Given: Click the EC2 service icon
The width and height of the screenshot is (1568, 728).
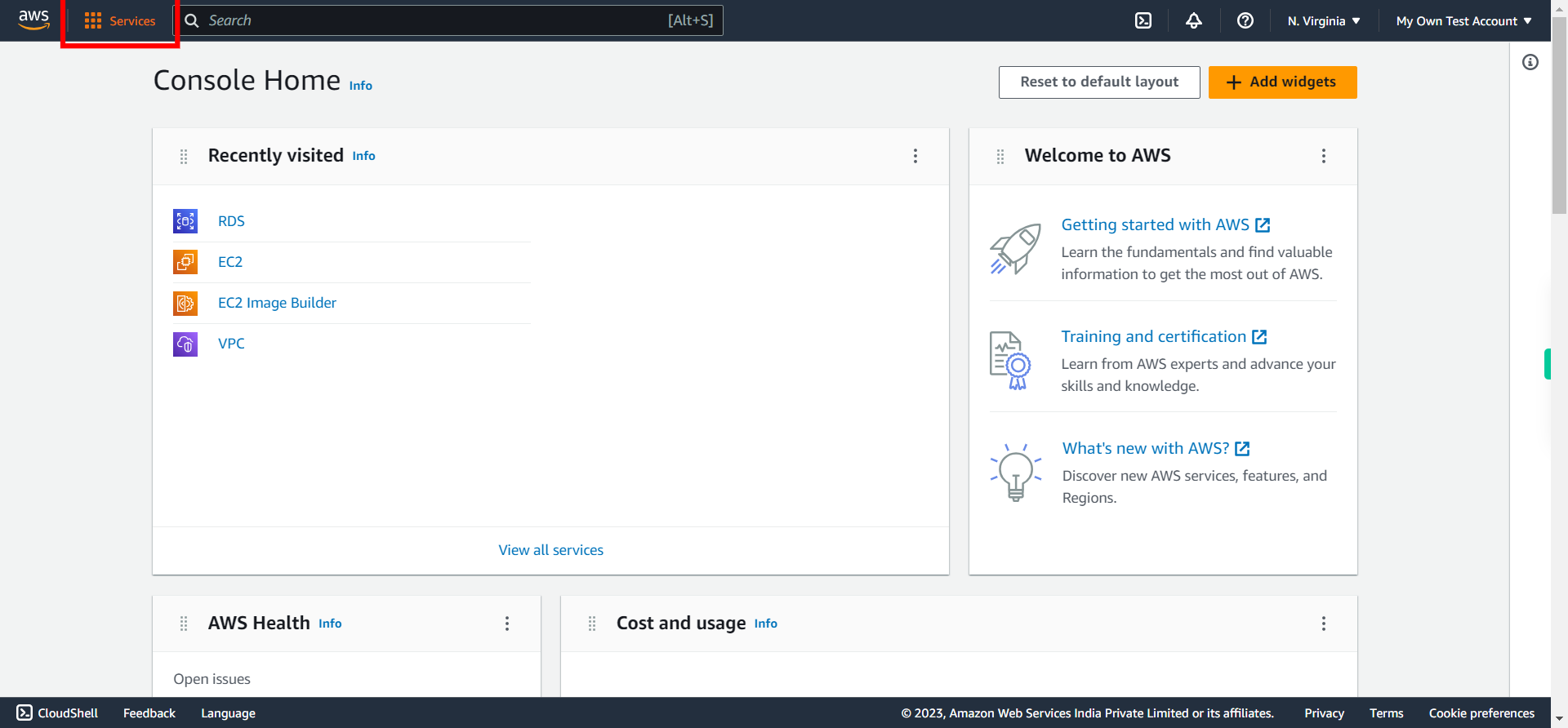Looking at the screenshot, I should (185, 262).
